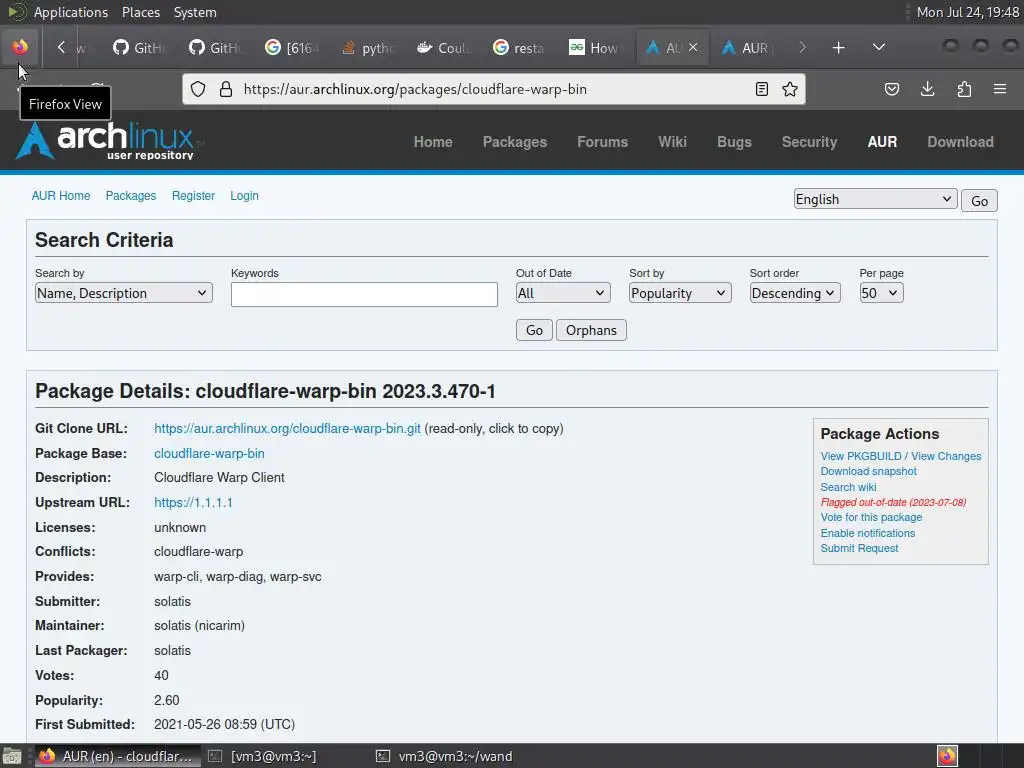List all tabs dropdown arrow
1024x768 pixels.
click(x=879, y=47)
